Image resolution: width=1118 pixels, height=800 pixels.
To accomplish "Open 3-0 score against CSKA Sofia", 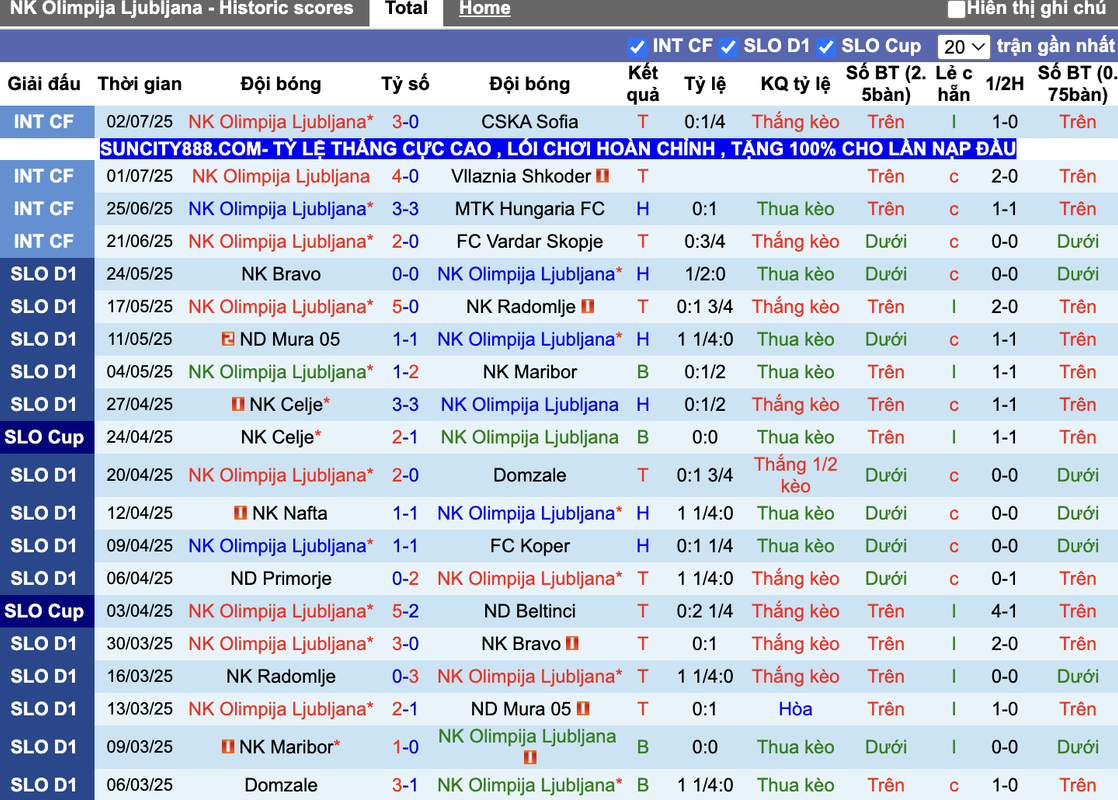I will [405, 122].
